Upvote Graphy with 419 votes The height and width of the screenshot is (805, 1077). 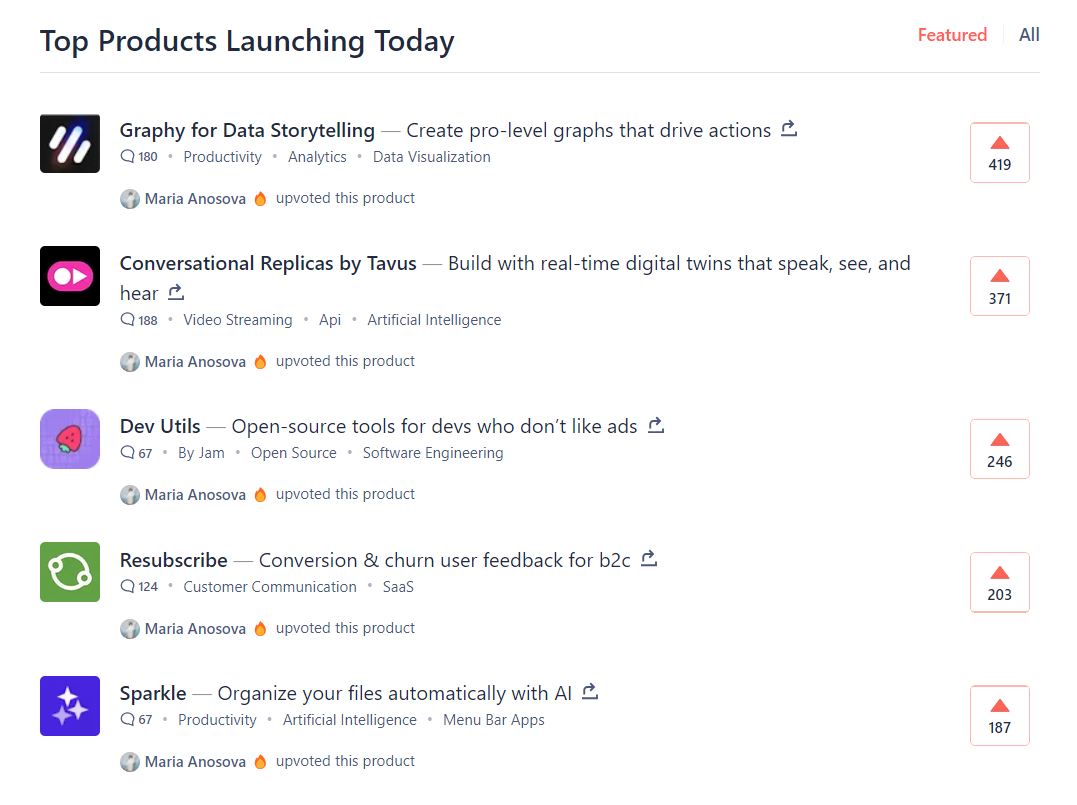coord(999,152)
